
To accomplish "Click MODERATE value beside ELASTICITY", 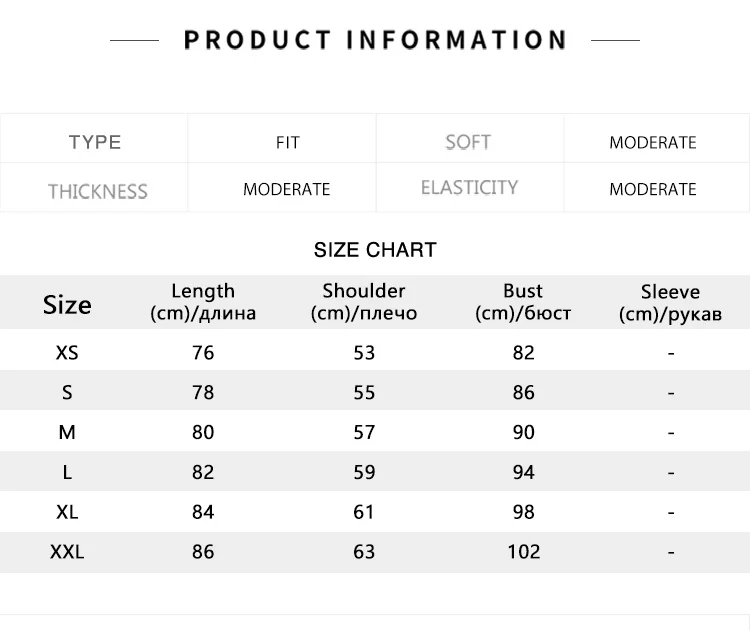I will click(x=652, y=189).
